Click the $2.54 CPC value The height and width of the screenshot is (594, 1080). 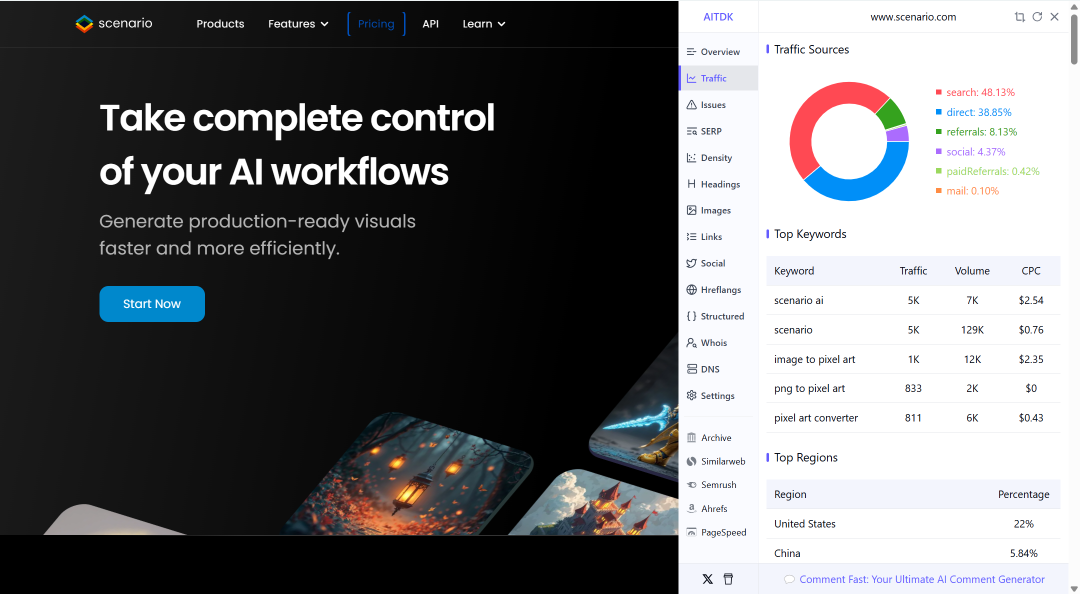click(1030, 300)
